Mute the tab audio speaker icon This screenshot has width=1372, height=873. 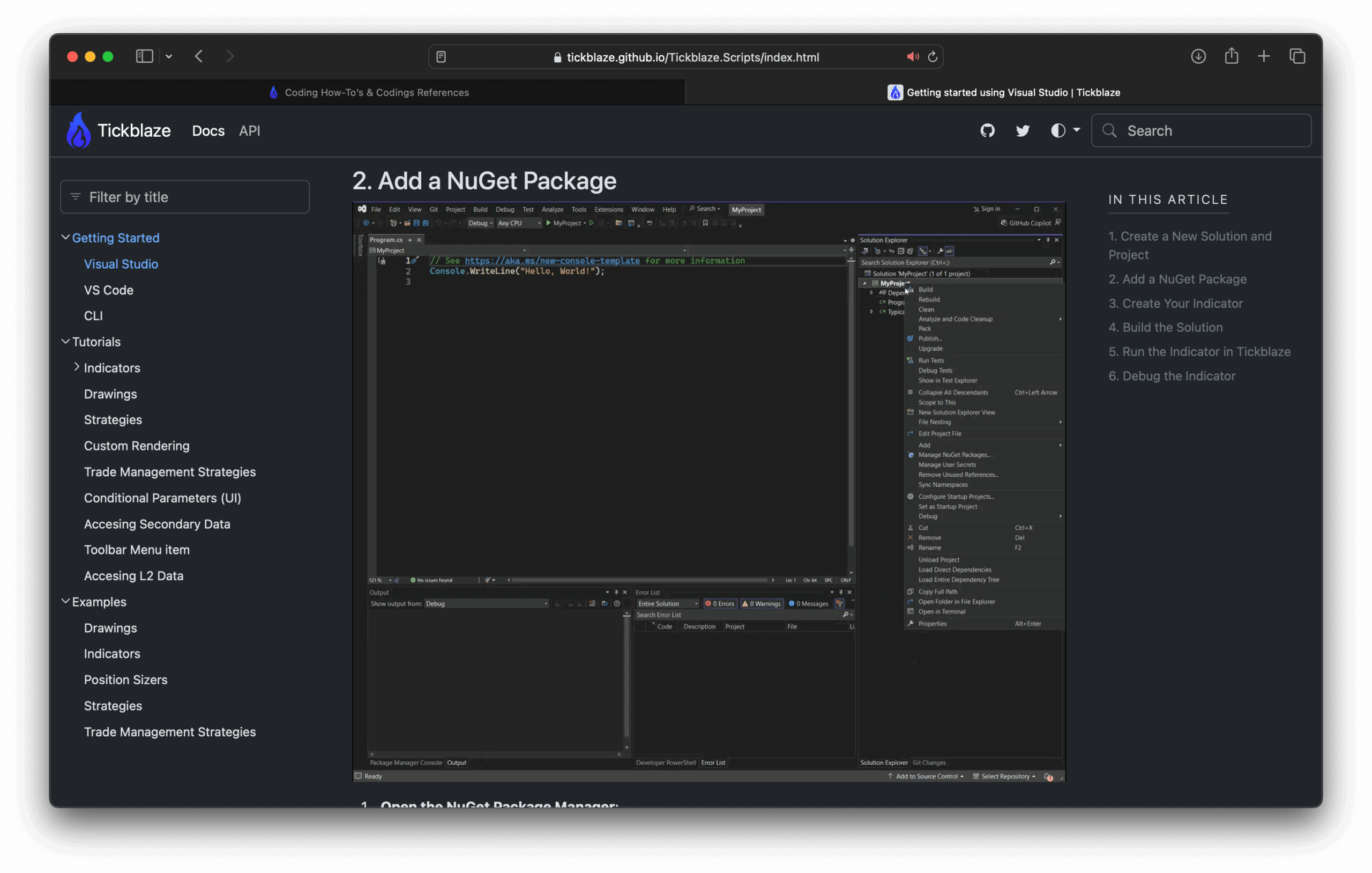tap(912, 56)
